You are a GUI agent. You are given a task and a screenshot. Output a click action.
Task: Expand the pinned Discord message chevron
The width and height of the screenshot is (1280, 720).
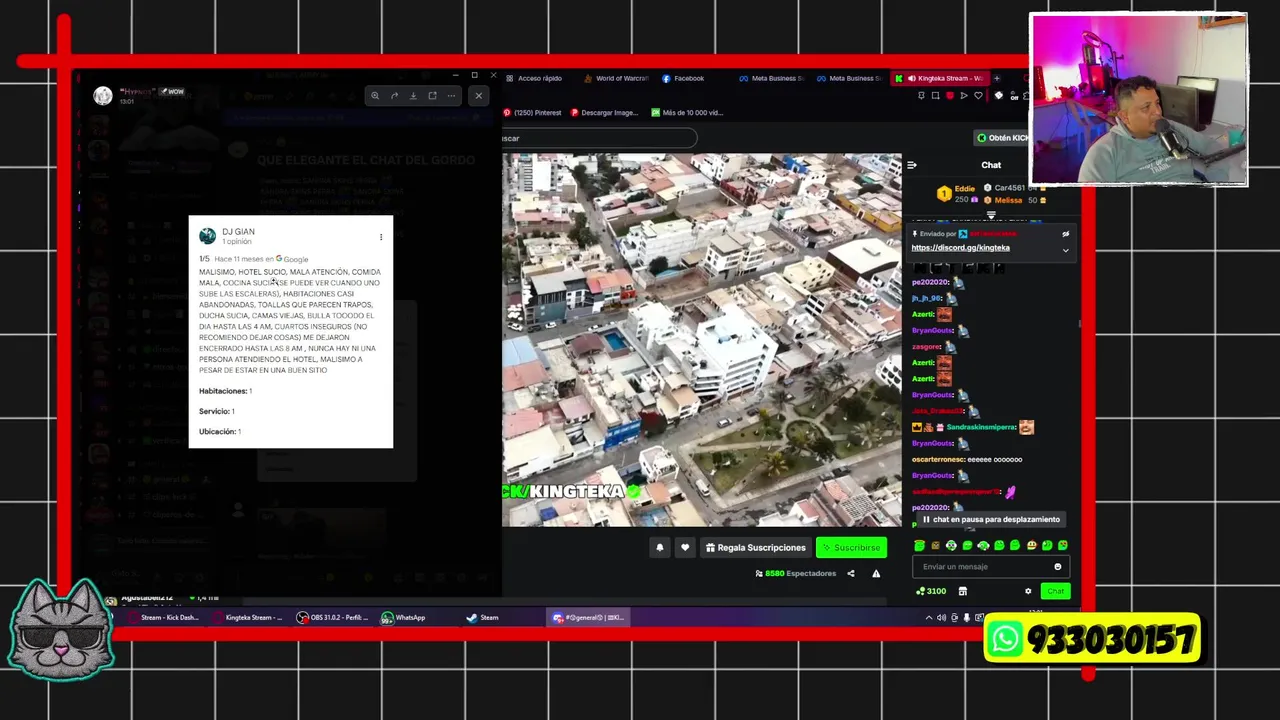coord(1065,250)
